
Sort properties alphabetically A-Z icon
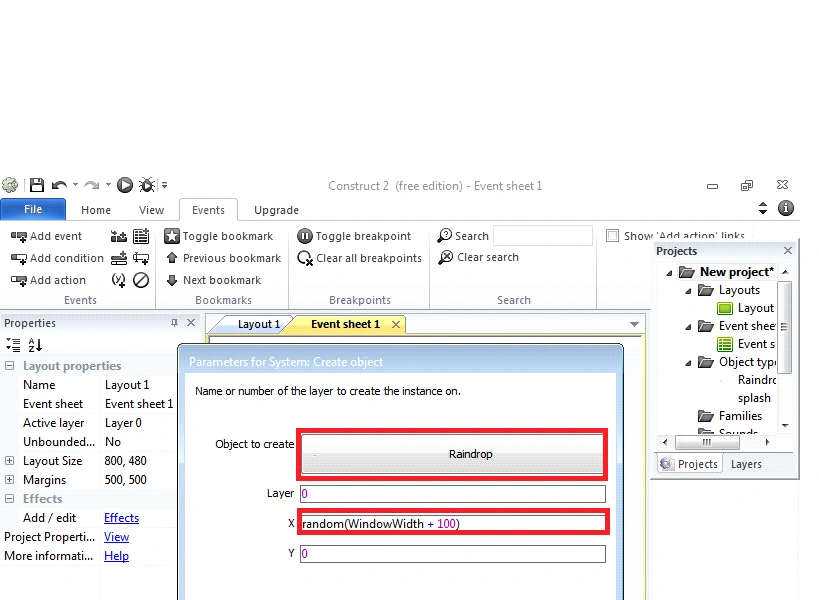point(35,345)
